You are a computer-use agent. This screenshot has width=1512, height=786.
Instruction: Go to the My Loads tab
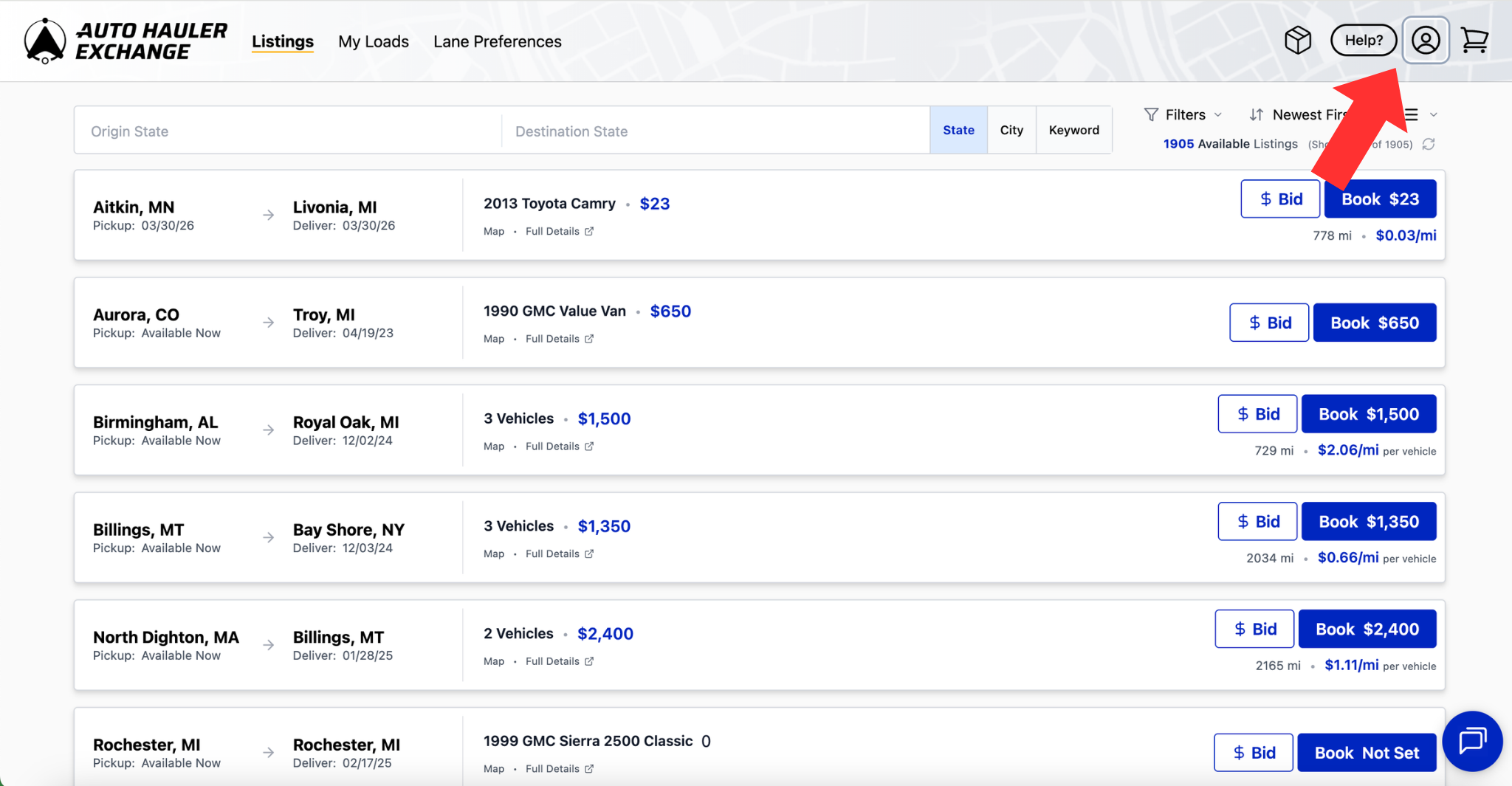click(x=374, y=42)
